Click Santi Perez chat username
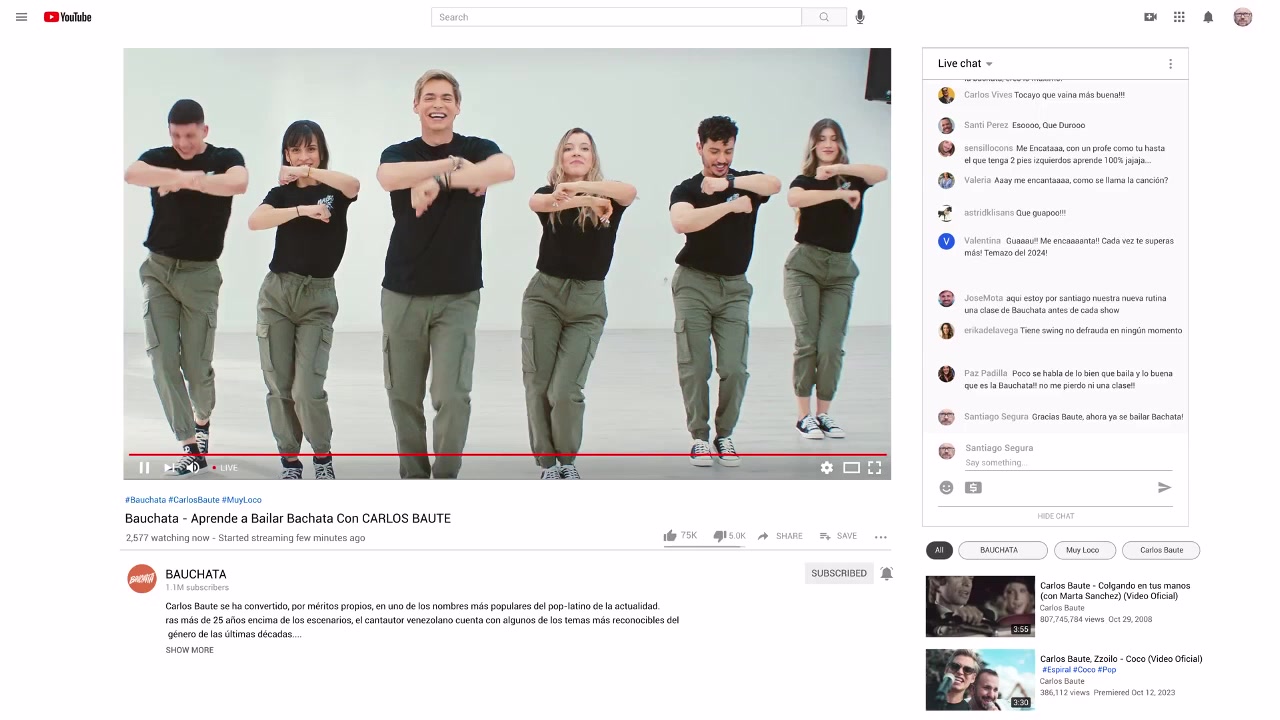Viewport: 1280px width, 720px height. [986, 125]
